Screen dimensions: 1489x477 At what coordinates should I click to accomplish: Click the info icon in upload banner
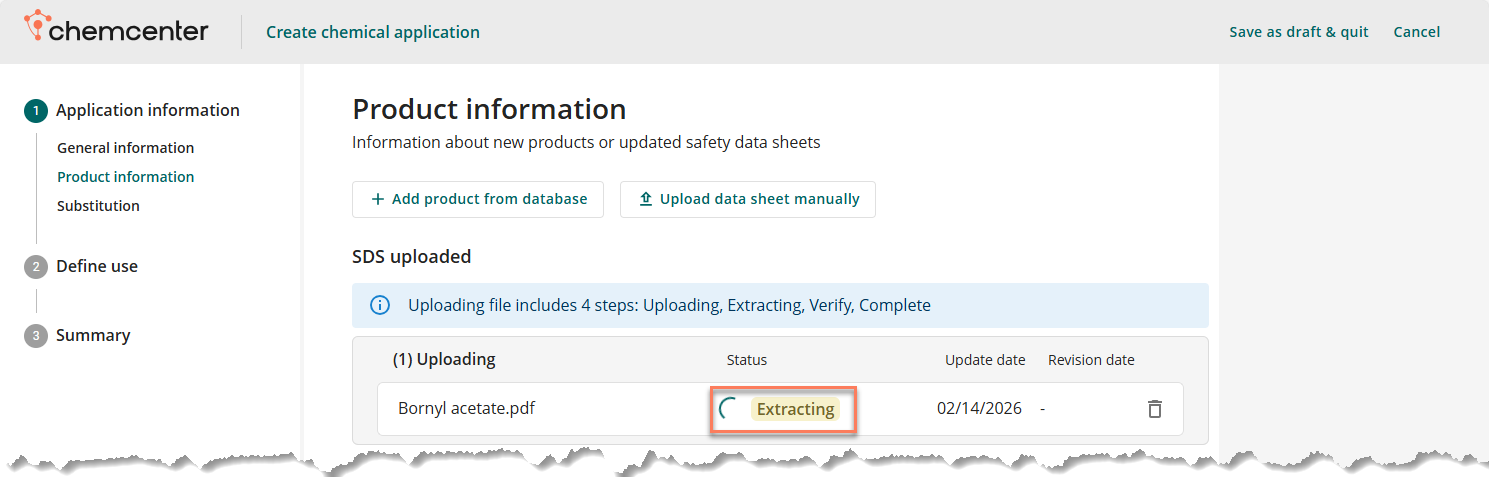click(x=380, y=305)
